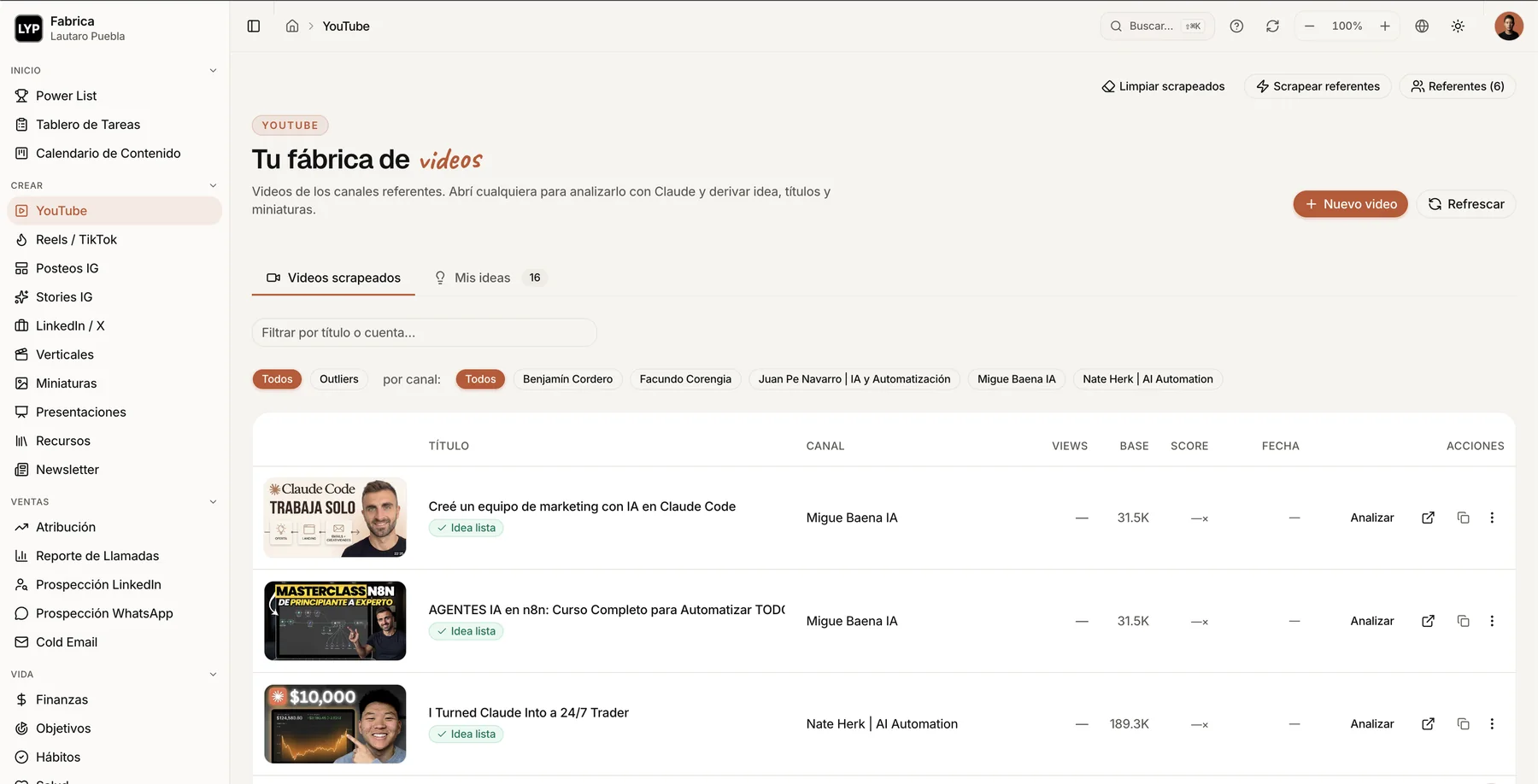
Task: Click the Filtrar por título o cuenta field
Action: pyautogui.click(x=424, y=332)
